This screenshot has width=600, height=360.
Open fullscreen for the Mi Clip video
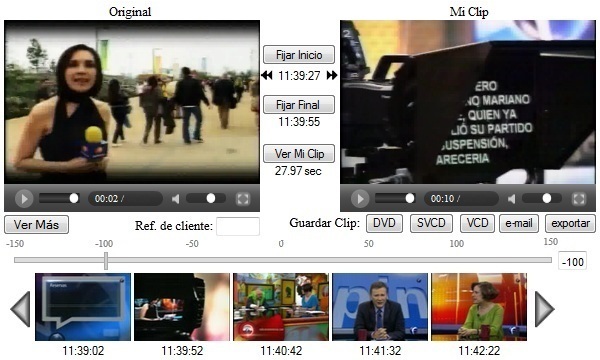(579, 199)
